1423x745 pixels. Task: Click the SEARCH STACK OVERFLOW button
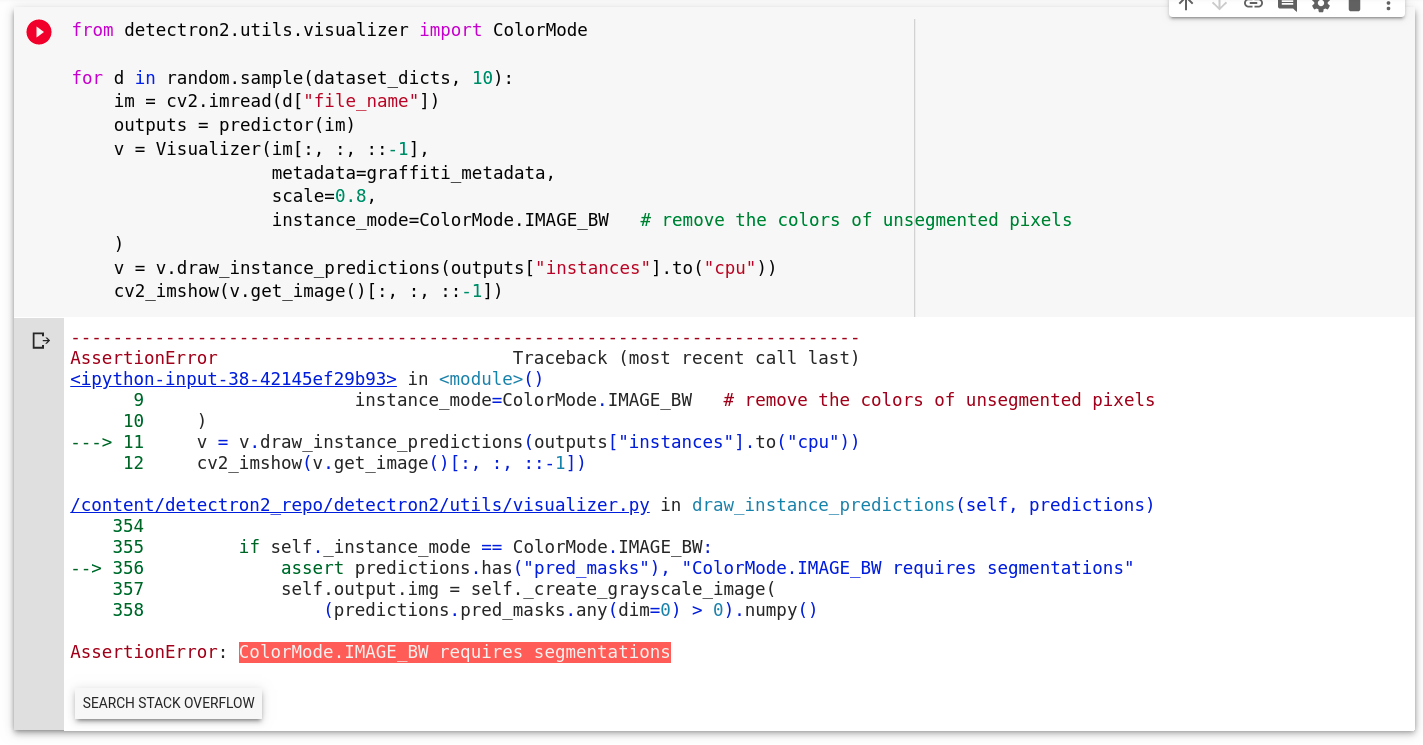click(x=168, y=703)
